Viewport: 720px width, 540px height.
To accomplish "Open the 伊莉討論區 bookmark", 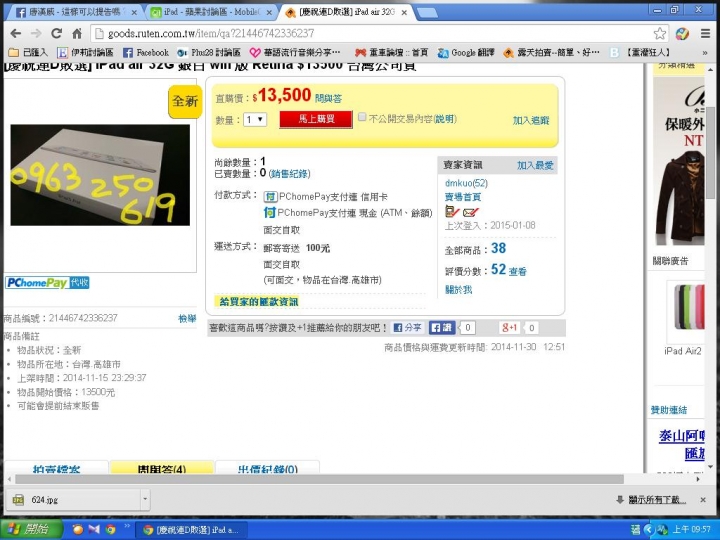I will pos(85,53).
